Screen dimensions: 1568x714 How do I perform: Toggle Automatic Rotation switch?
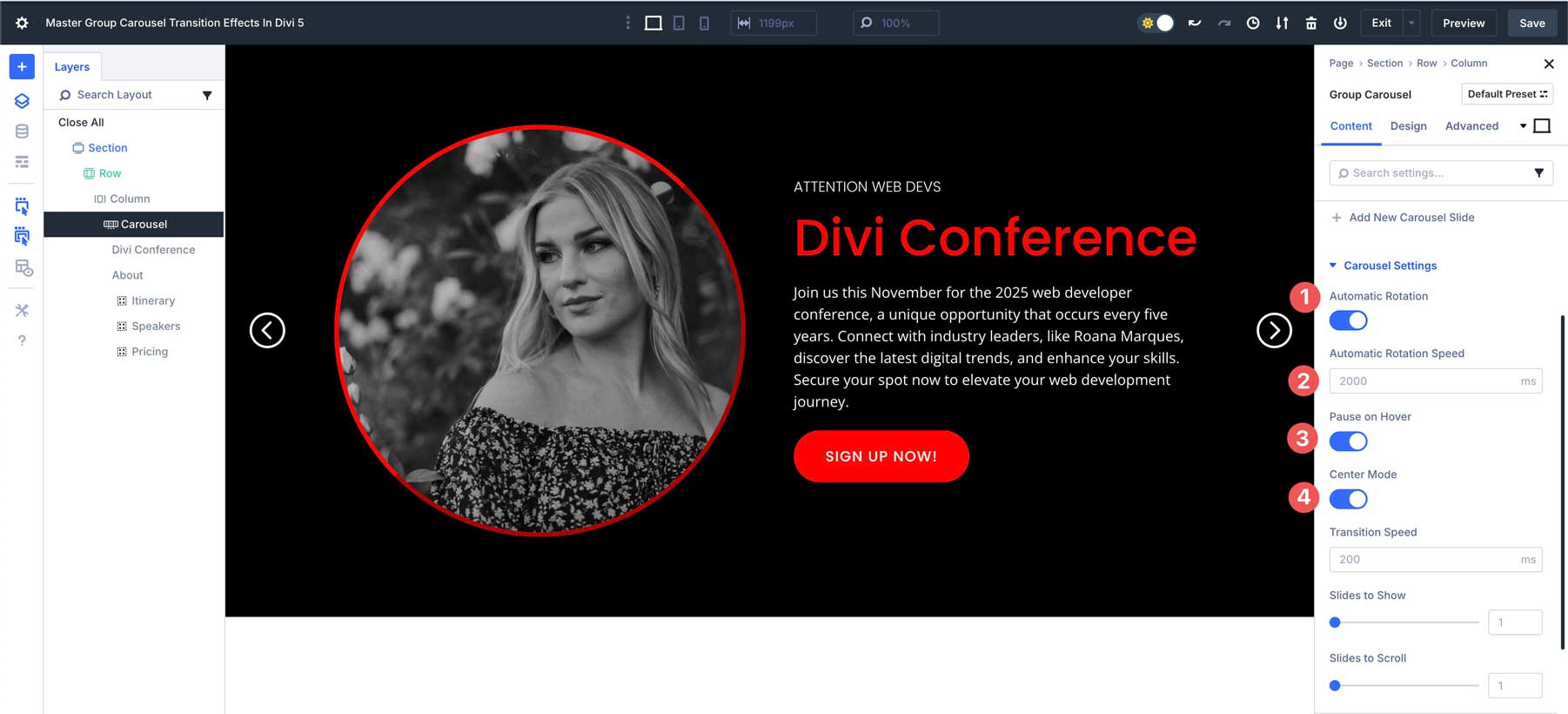point(1349,320)
